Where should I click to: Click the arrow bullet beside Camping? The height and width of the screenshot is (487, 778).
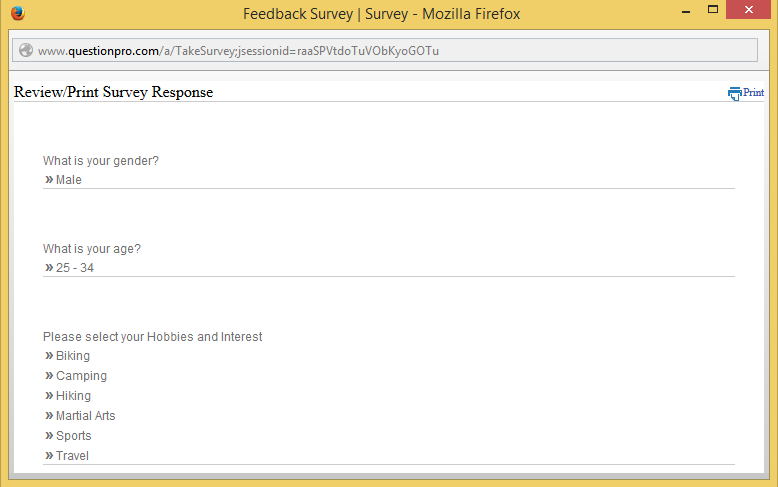coord(49,375)
